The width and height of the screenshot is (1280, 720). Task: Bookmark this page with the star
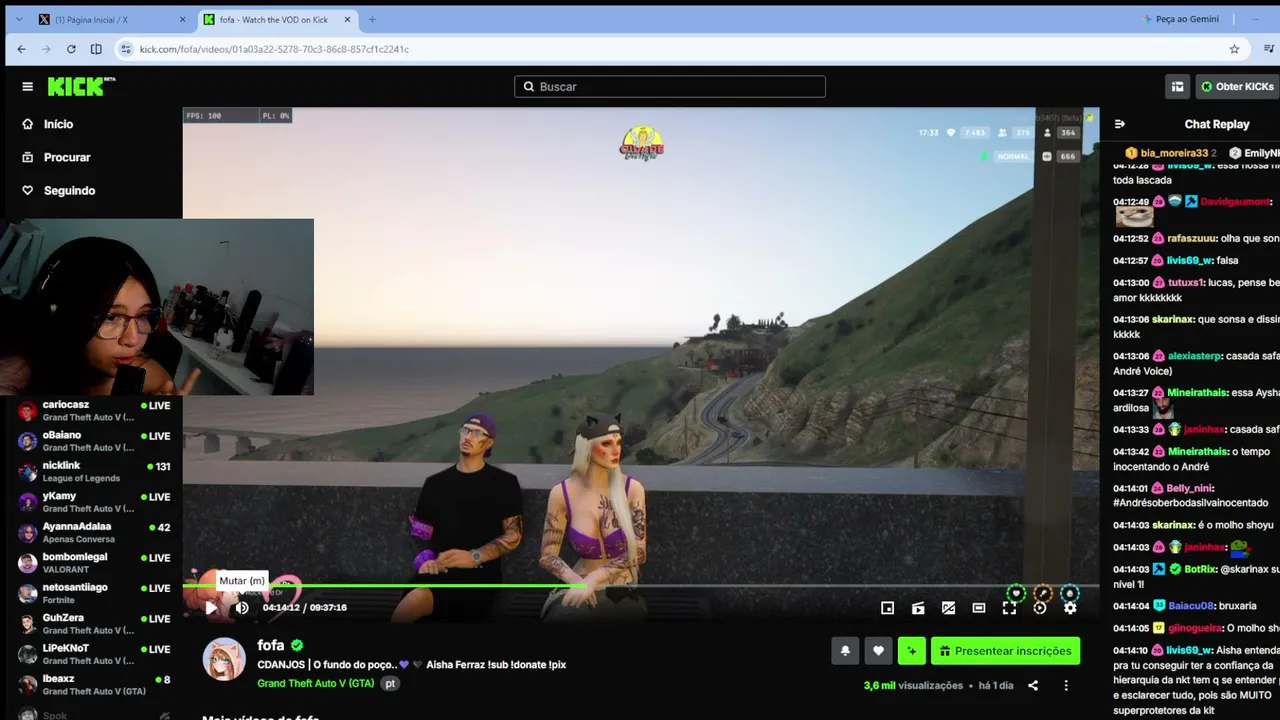click(x=1234, y=49)
